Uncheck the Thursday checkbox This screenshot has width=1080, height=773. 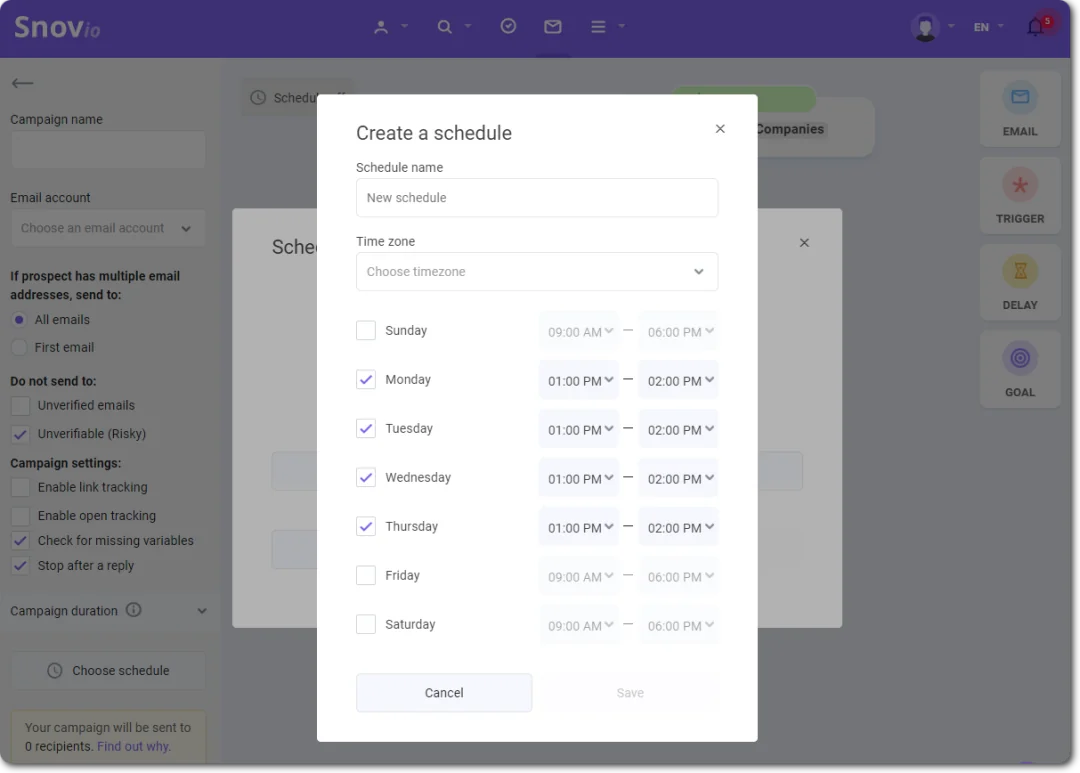366,526
